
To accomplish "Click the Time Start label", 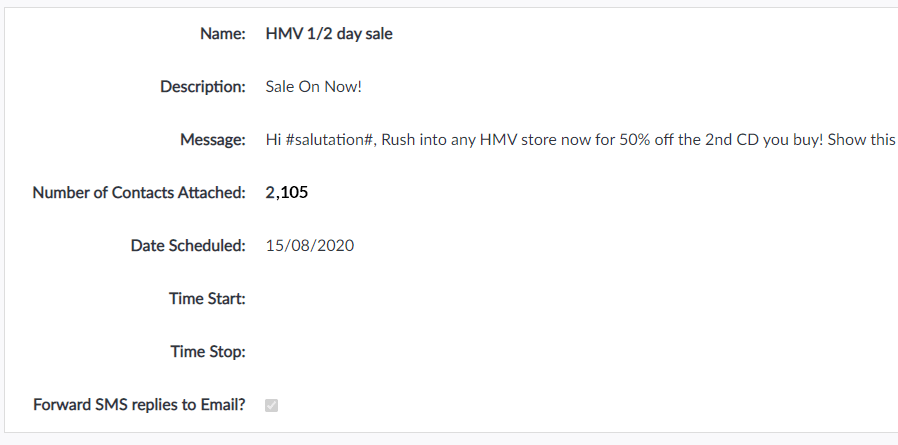I will tap(208, 299).
